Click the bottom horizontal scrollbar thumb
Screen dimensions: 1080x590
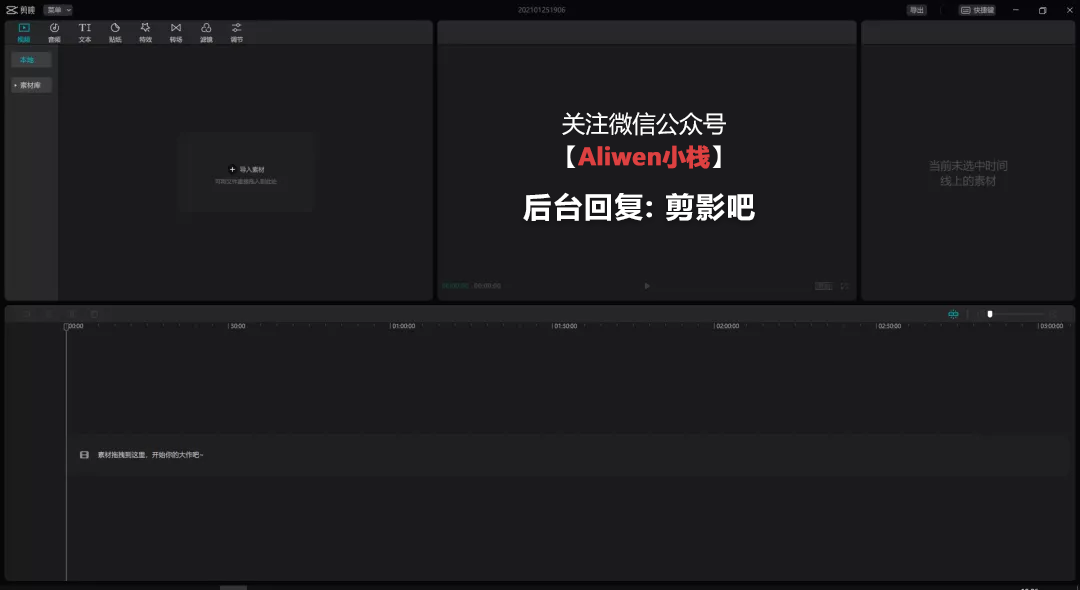tap(233, 587)
